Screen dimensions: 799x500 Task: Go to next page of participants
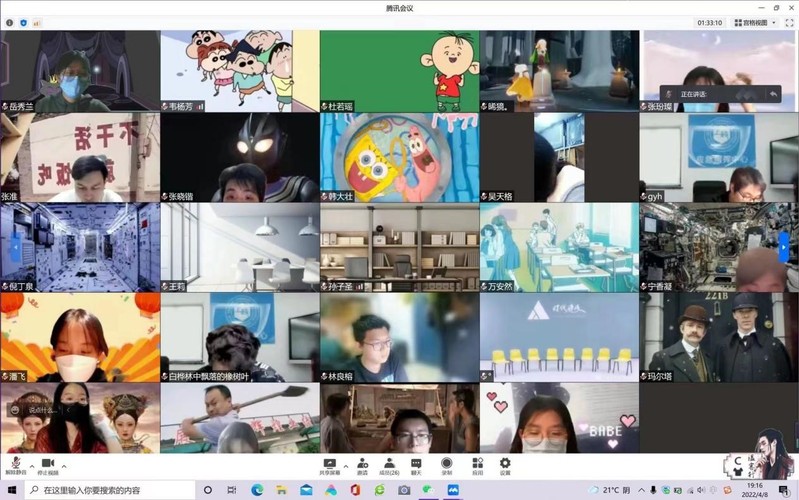click(784, 247)
